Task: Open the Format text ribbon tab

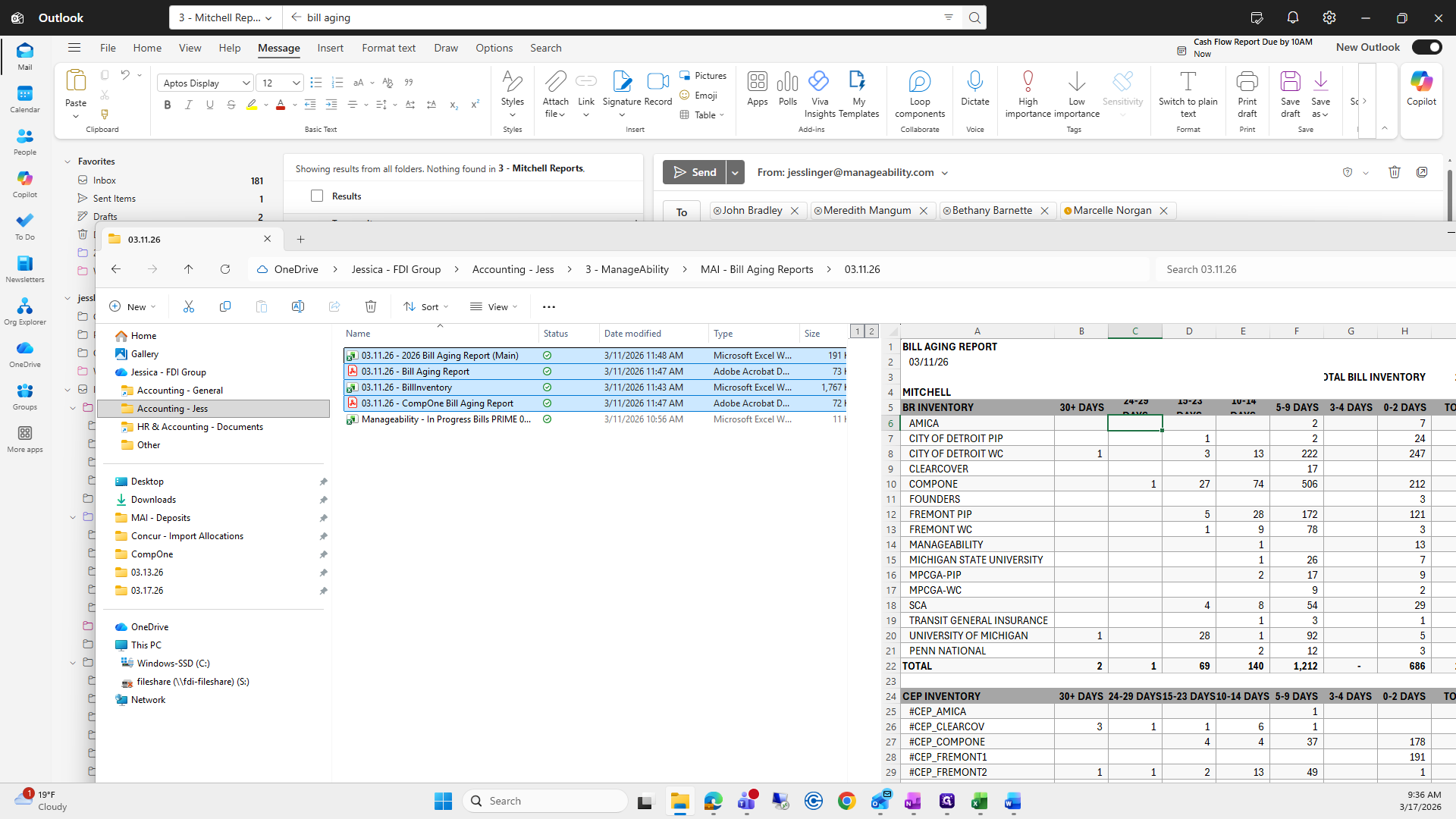Action: 388,48
